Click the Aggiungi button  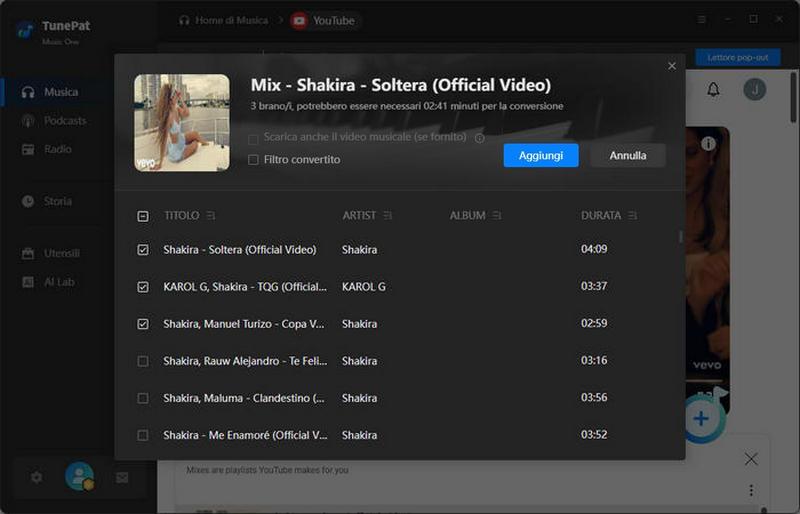(540, 155)
